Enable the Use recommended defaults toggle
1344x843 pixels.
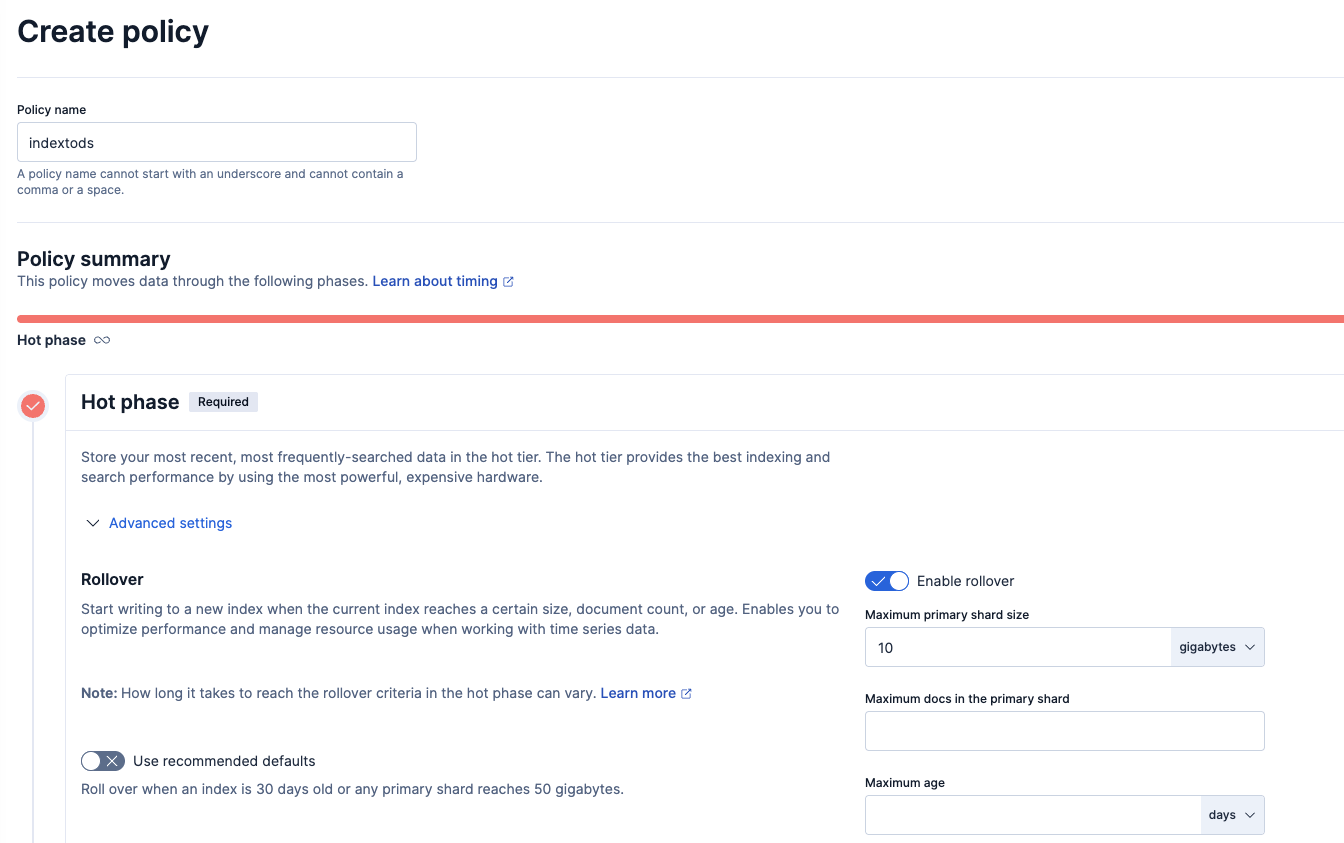pyautogui.click(x=102, y=760)
